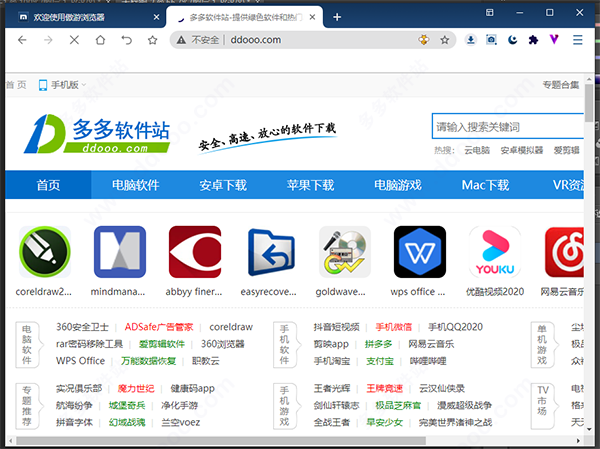Viewport: 600px width, 449px height.
Task: Click the red ADSafe广告管家 link
Action: tap(159, 327)
